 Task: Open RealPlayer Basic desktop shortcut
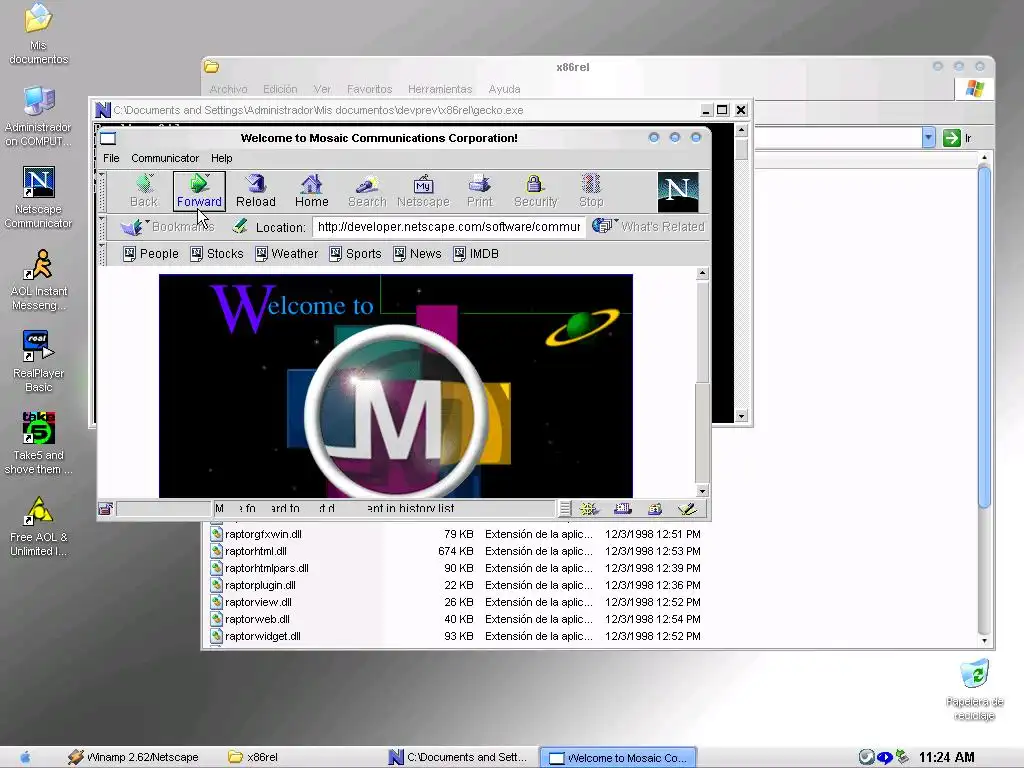tap(39, 361)
